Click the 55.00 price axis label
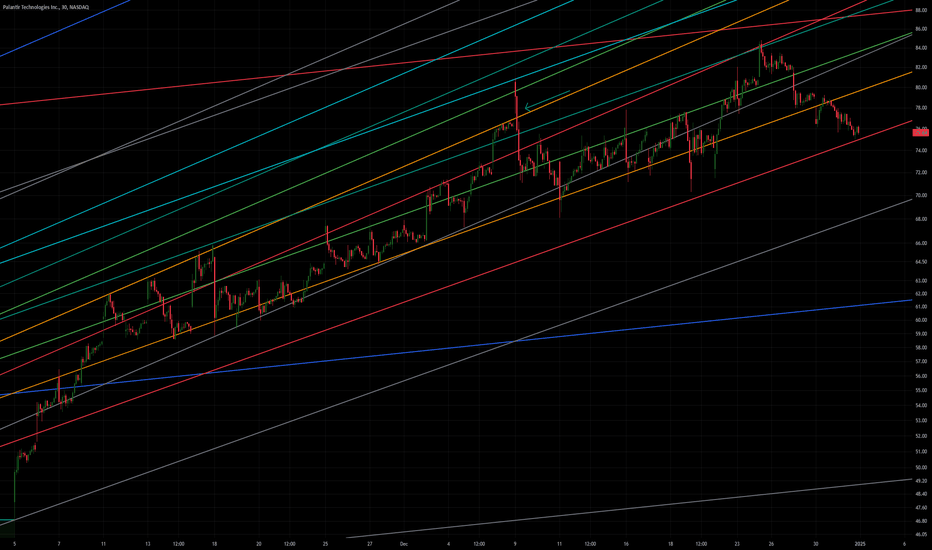Image resolution: width=932 pixels, height=550 pixels. (x=921, y=391)
